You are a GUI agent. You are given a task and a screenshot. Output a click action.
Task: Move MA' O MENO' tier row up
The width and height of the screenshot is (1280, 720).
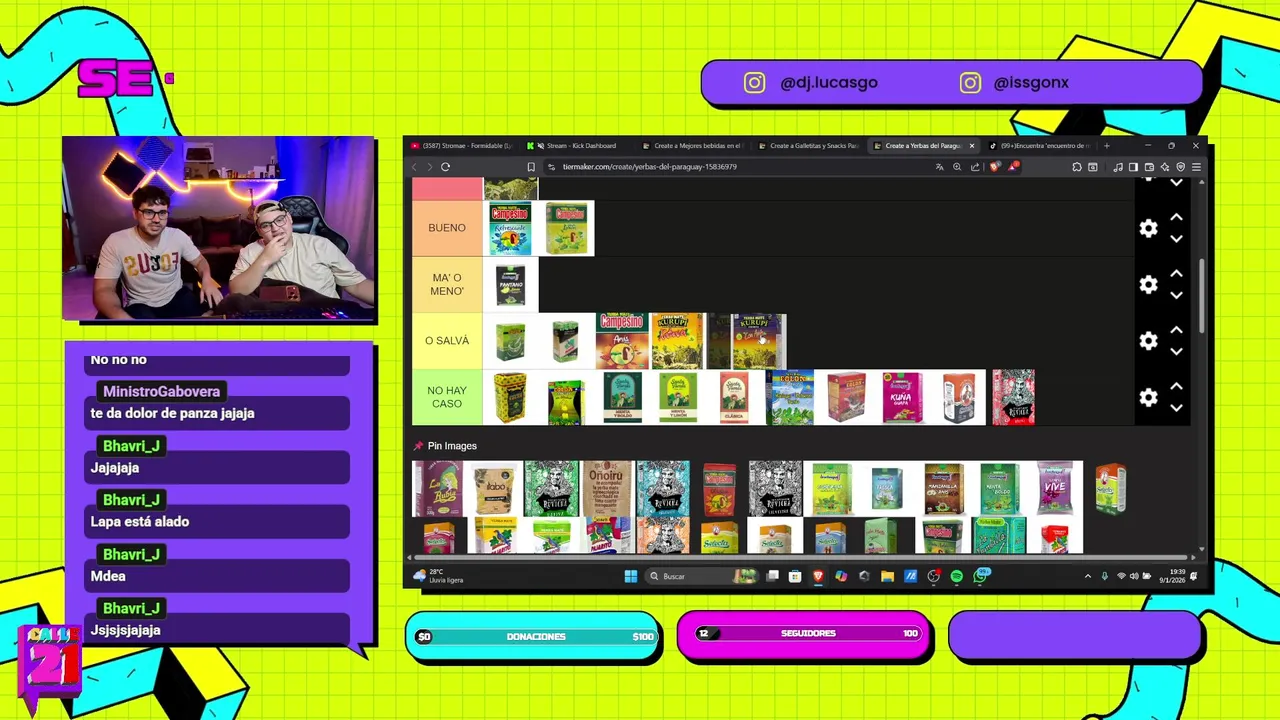(1176, 273)
